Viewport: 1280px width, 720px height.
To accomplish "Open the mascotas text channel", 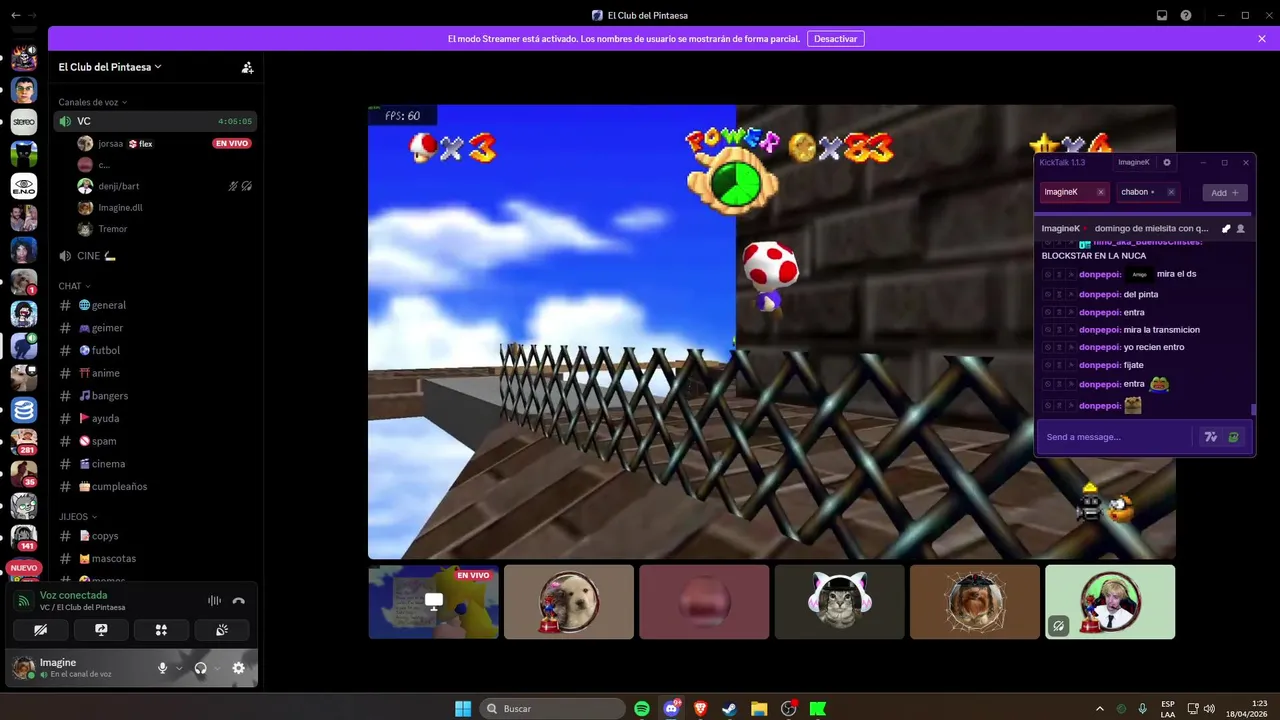I will [x=155, y=558].
